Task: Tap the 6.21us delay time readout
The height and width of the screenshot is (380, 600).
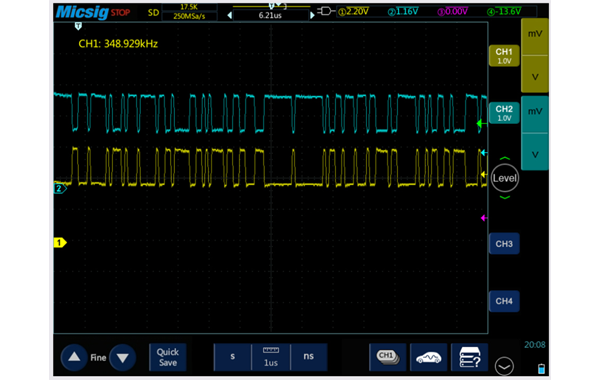Action: tap(270, 15)
